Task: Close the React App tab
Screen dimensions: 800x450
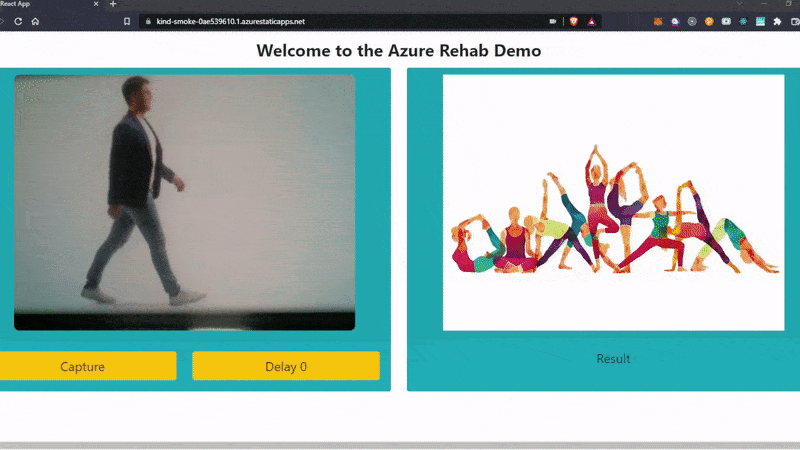Action: (x=96, y=4)
